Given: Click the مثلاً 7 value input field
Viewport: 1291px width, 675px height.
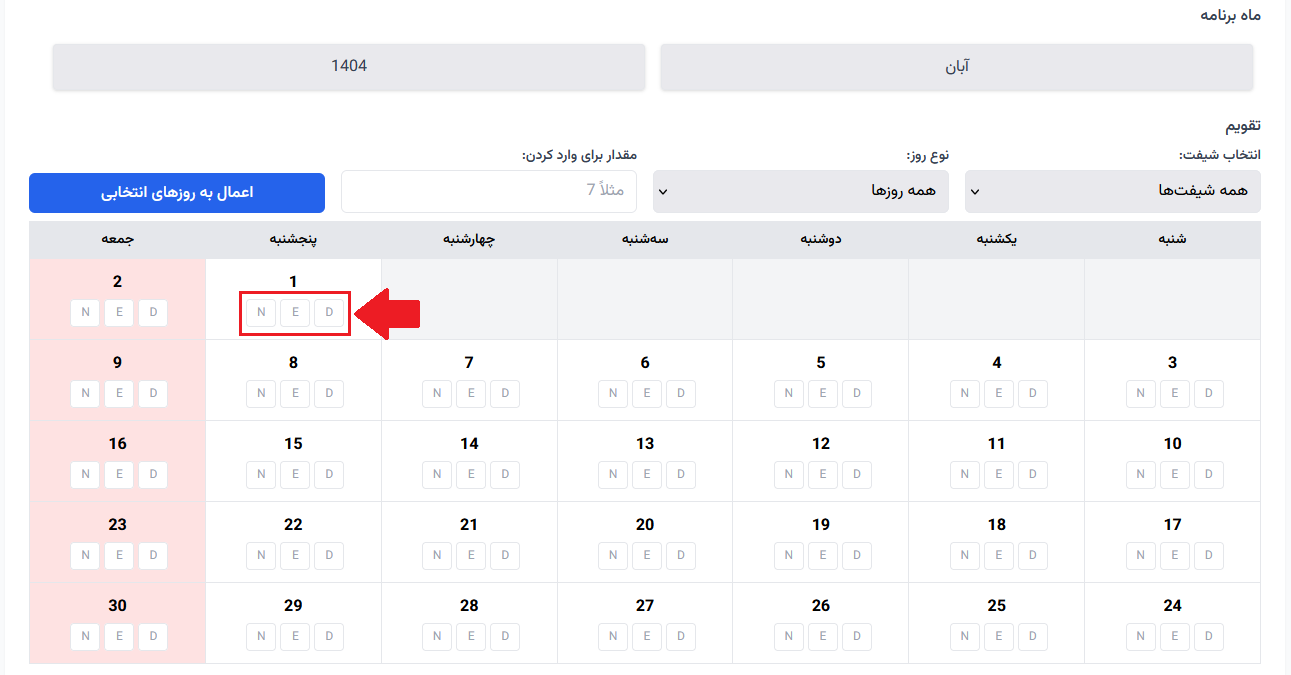Looking at the screenshot, I should click(x=489, y=191).
